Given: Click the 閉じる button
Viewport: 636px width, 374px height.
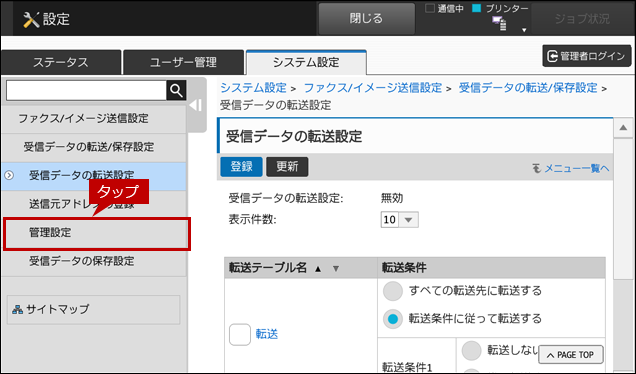Looking at the screenshot, I should pos(366,19).
